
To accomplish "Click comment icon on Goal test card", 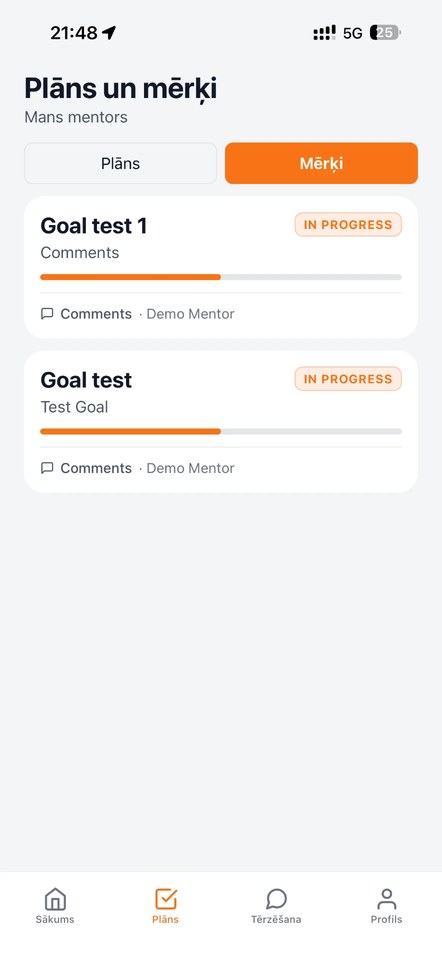I will coord(47,468).
